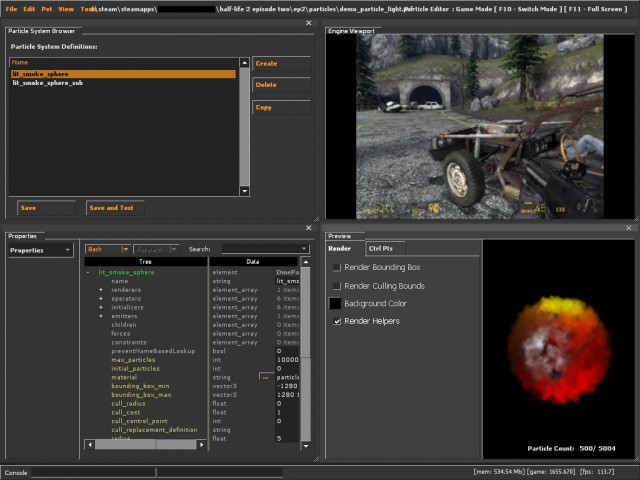Image resolution: width=640 pixels, height=480 pixels.
Task: Enable Render Bounding Box checkbox
Action: tap(337, 267)
